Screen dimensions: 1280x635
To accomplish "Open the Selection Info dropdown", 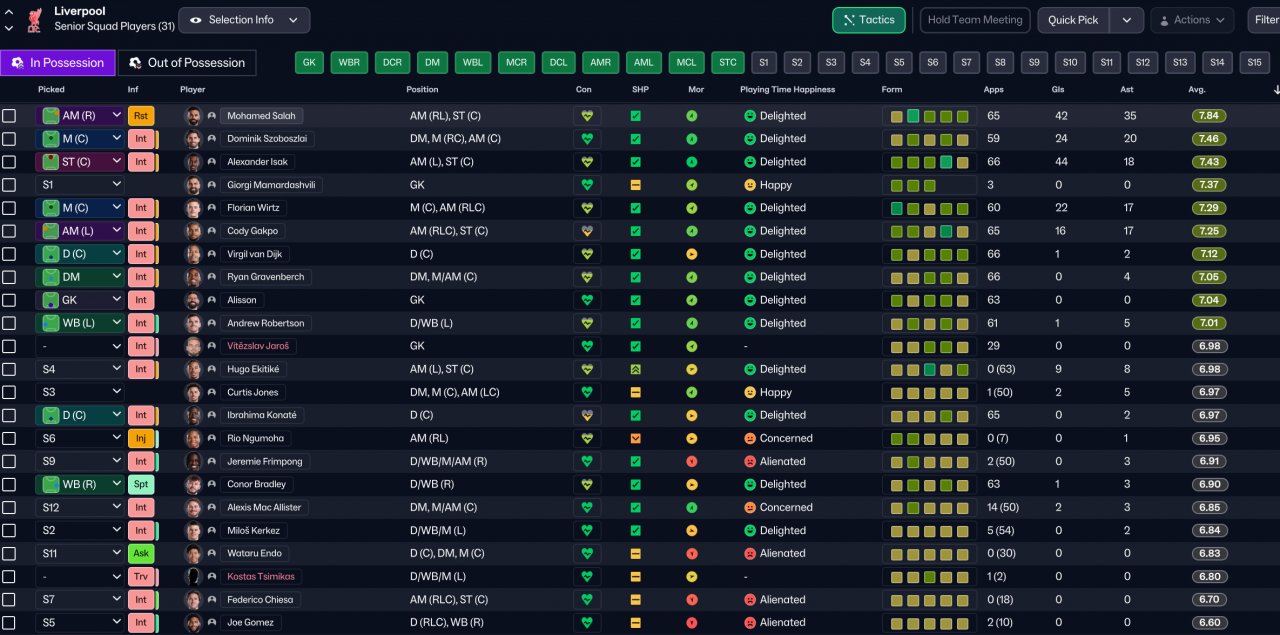I will [244, 20].
